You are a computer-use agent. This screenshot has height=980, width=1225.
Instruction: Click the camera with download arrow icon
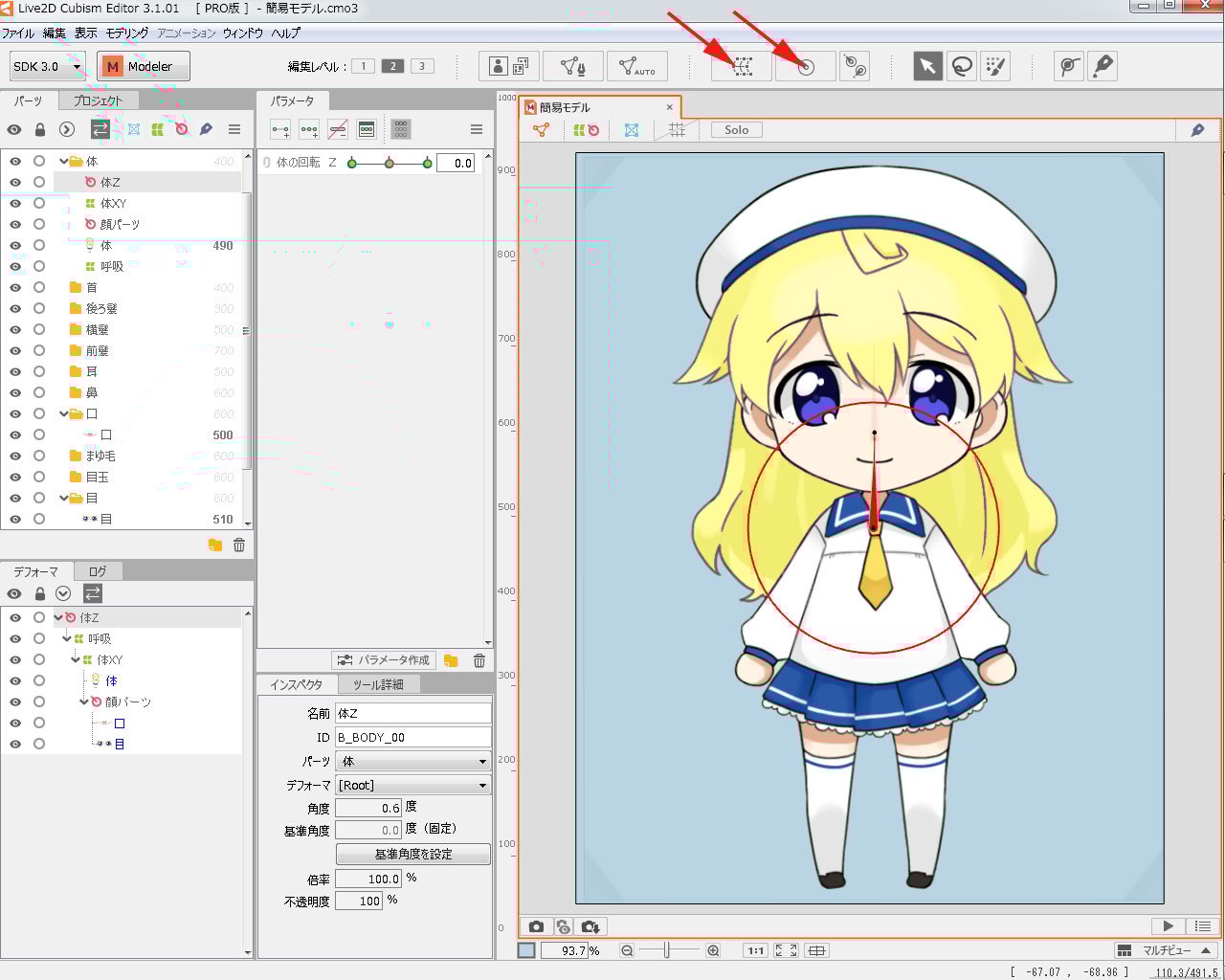pos(590,926)
